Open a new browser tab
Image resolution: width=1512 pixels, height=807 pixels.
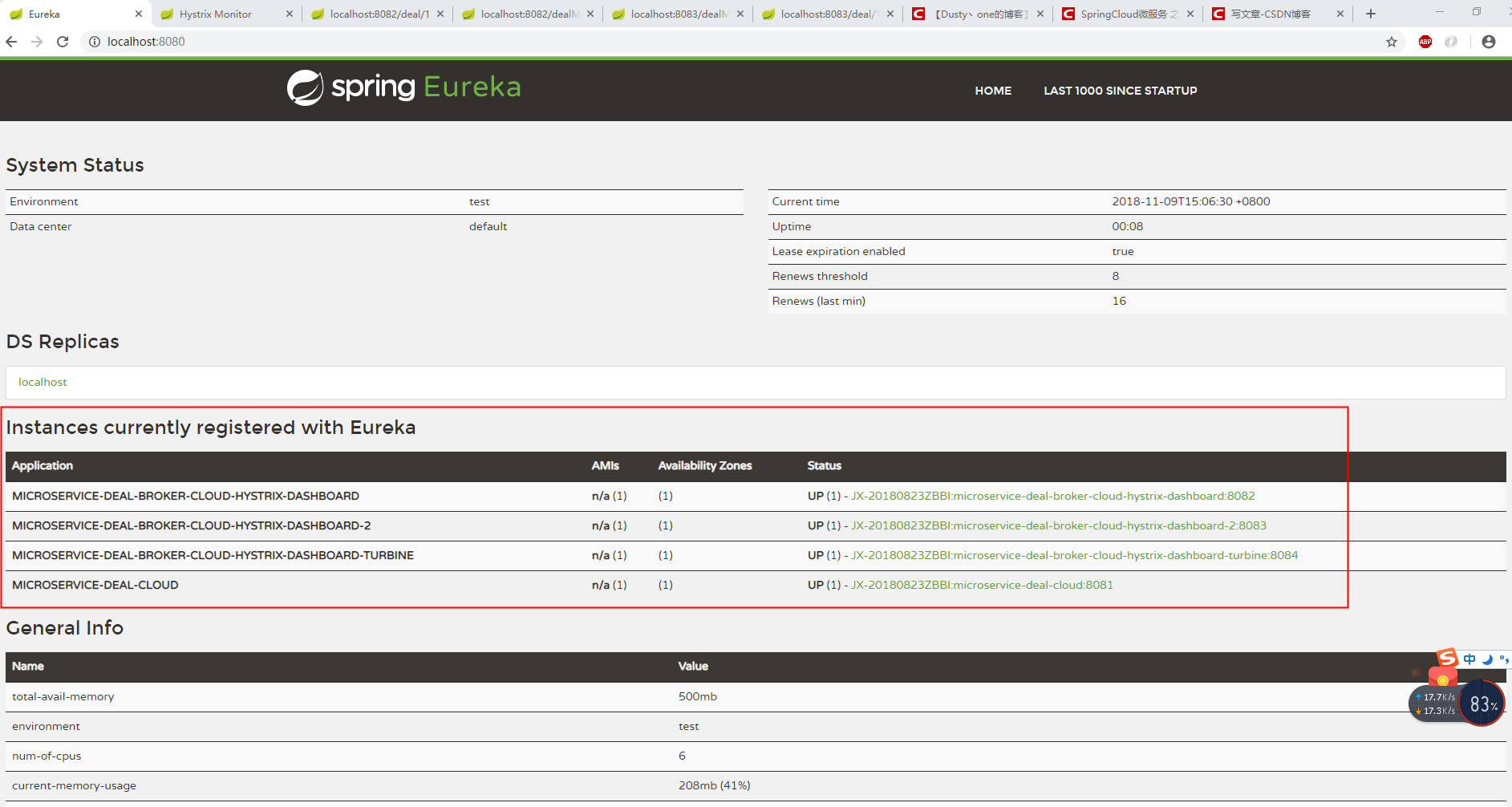[1371, 14]
